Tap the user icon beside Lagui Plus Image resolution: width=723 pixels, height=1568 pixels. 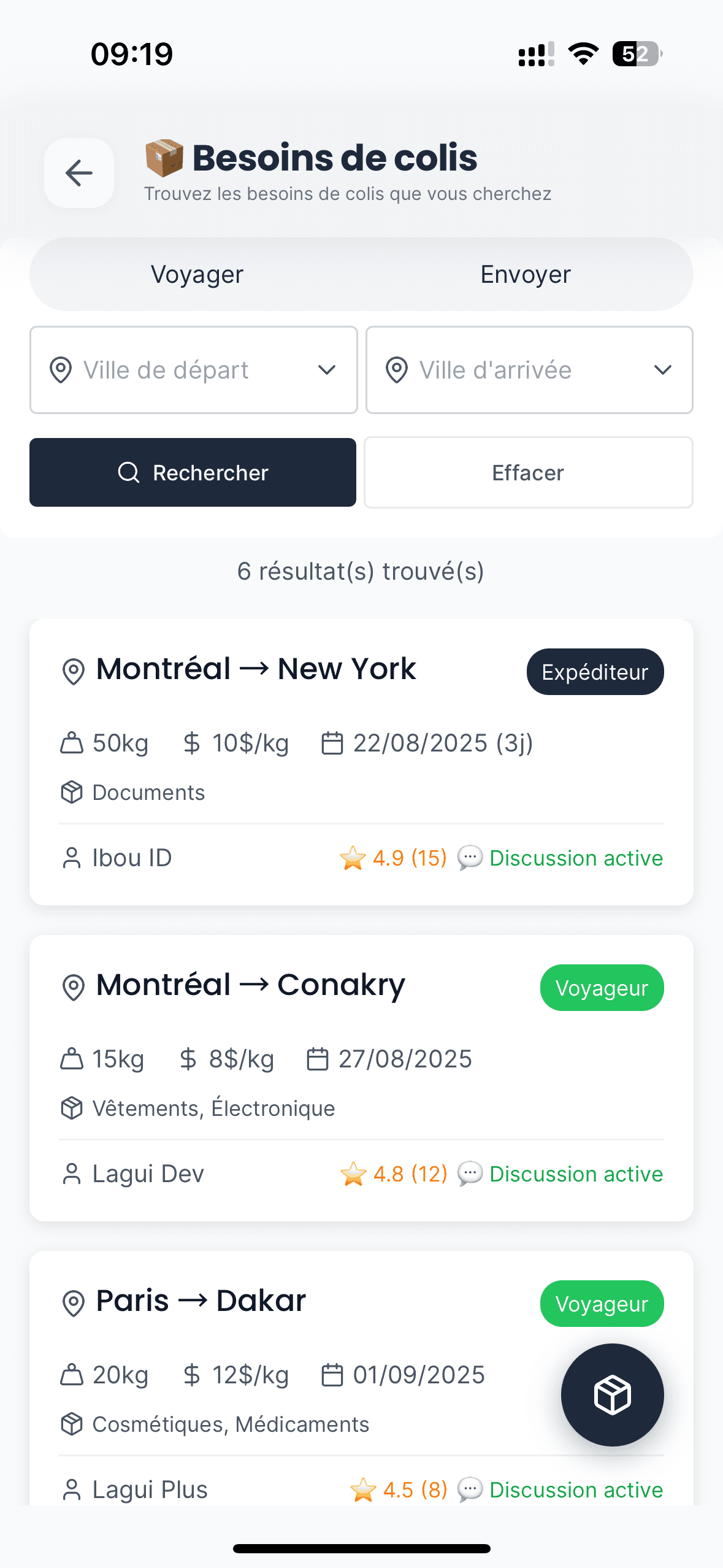point(72,1489)
